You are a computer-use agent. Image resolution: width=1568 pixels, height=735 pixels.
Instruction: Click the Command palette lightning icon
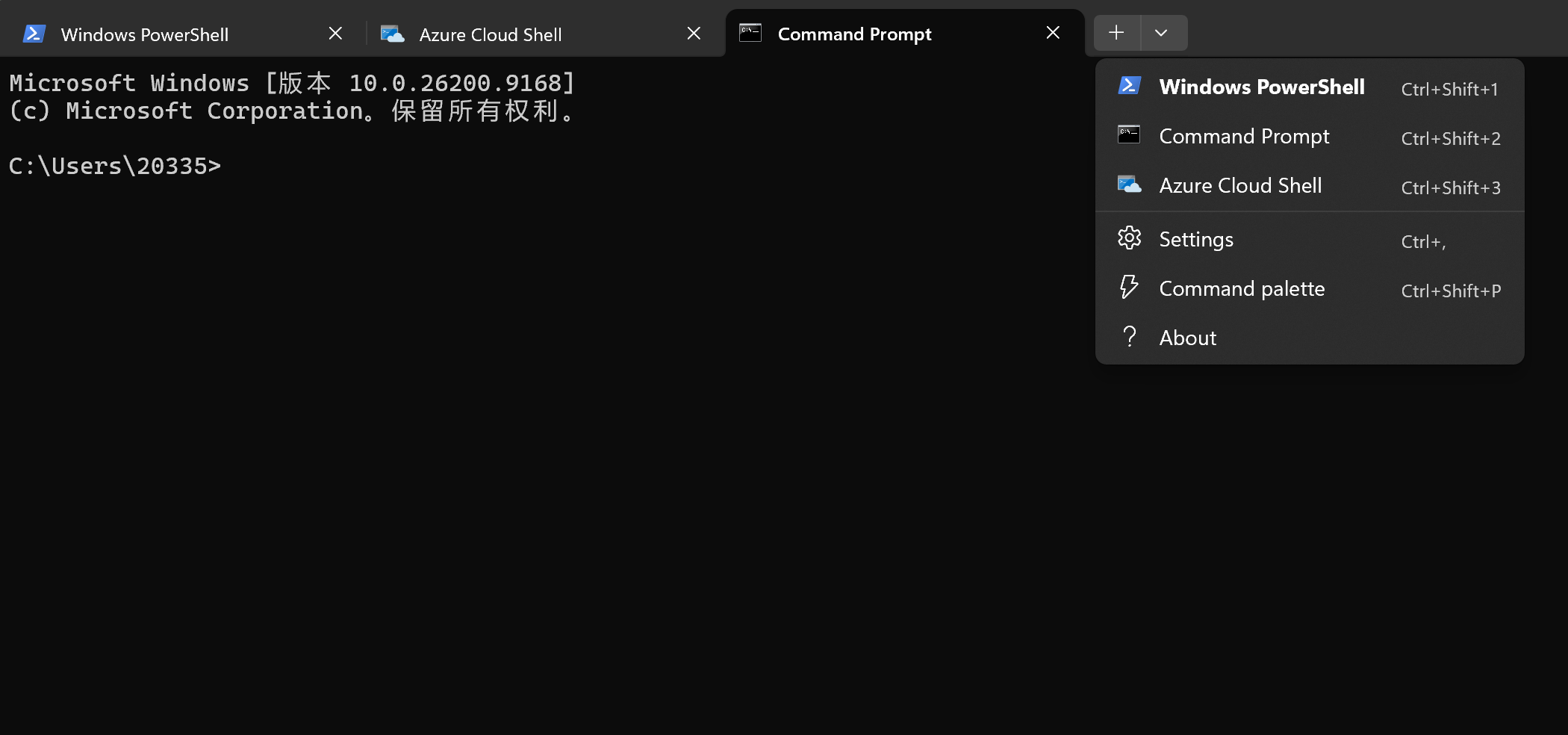point(1129,287)
